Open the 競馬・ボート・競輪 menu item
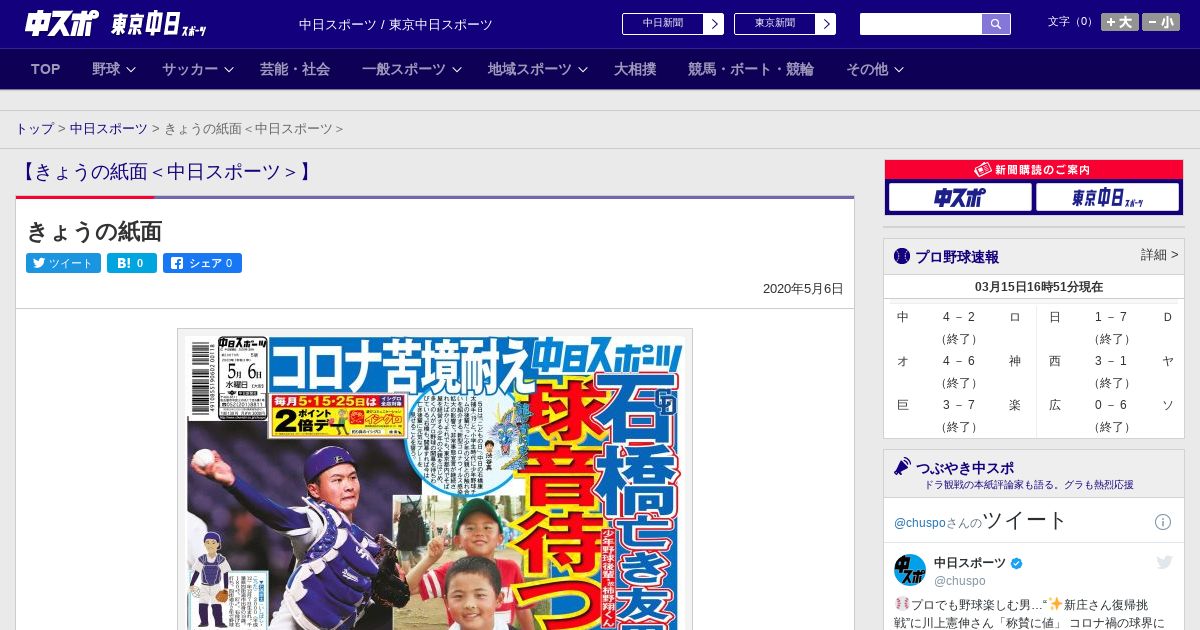Screen dimensions: 1200x630 751,69
